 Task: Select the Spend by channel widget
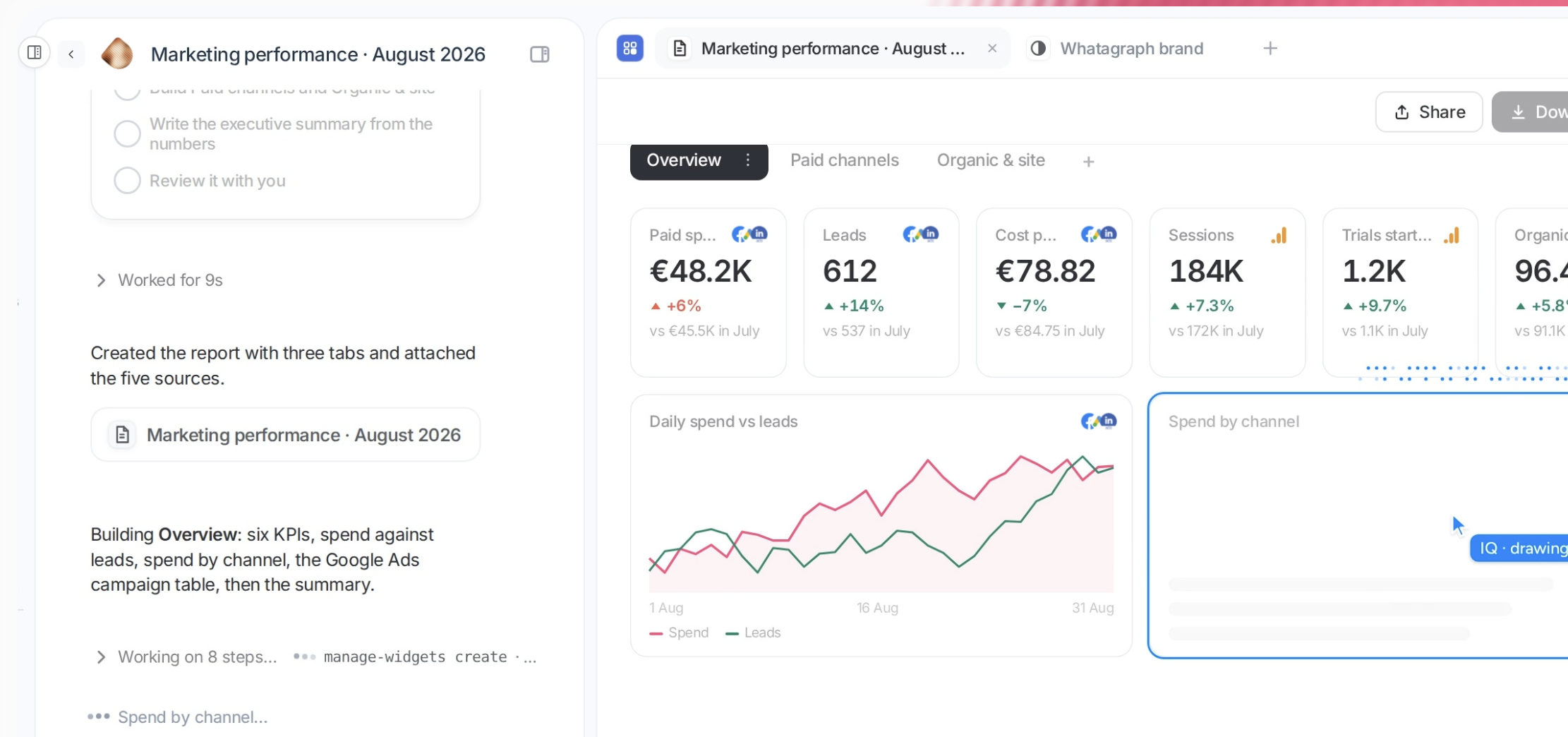point(1358,526)
